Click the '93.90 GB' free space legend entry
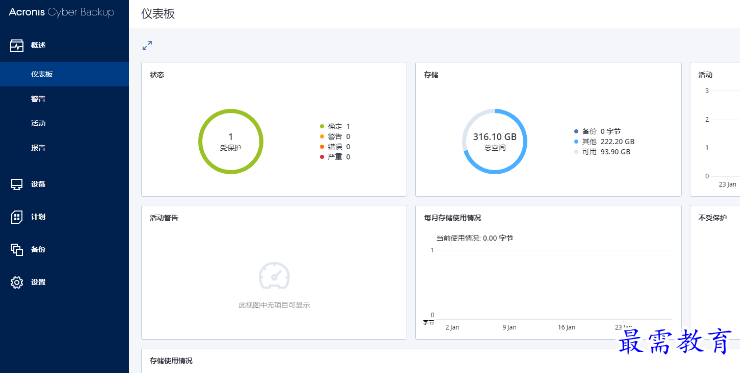The width and height of the screenshot is (740, 373). click(602, 152)
